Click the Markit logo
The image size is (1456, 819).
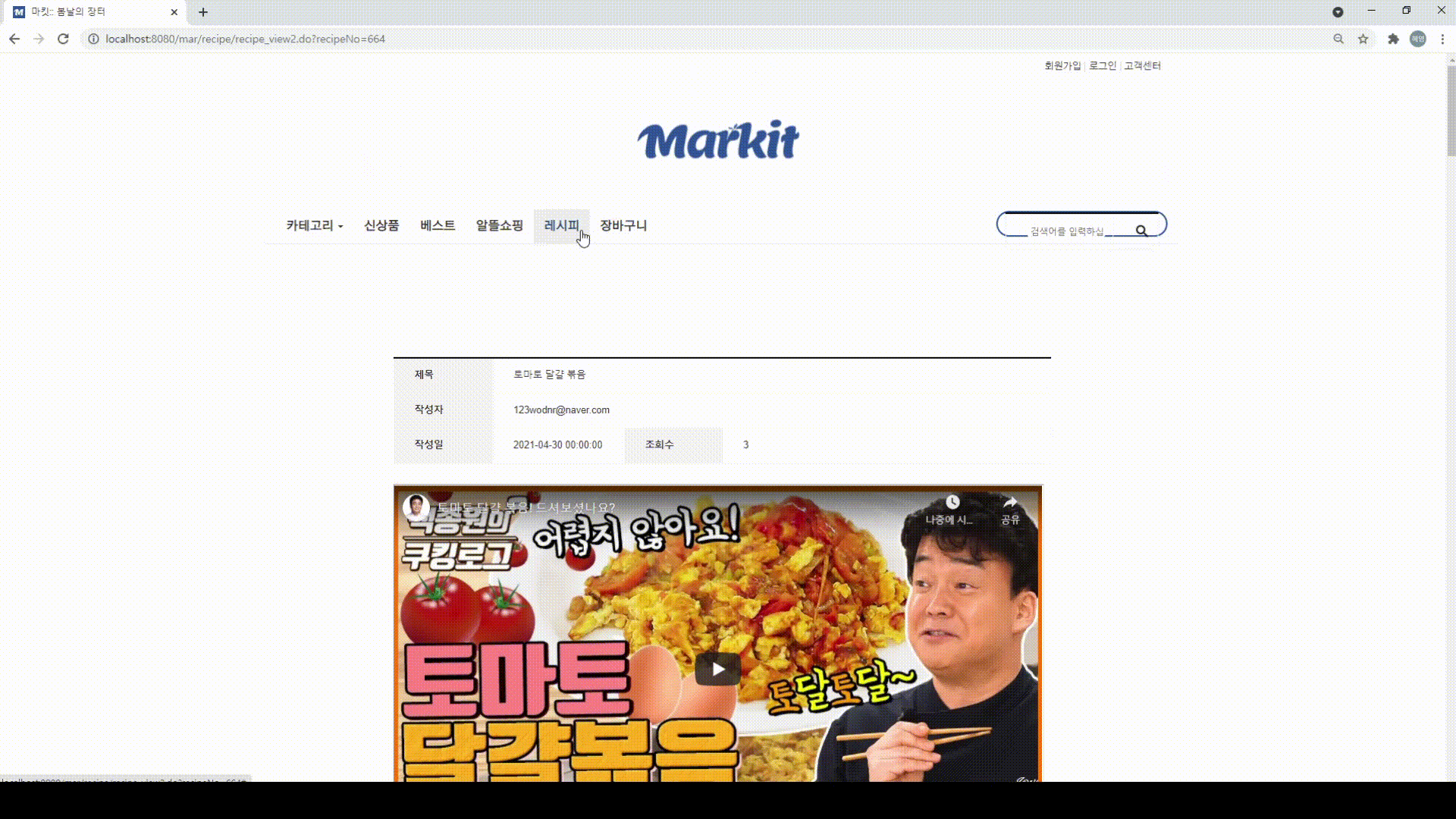click(718, 140)
